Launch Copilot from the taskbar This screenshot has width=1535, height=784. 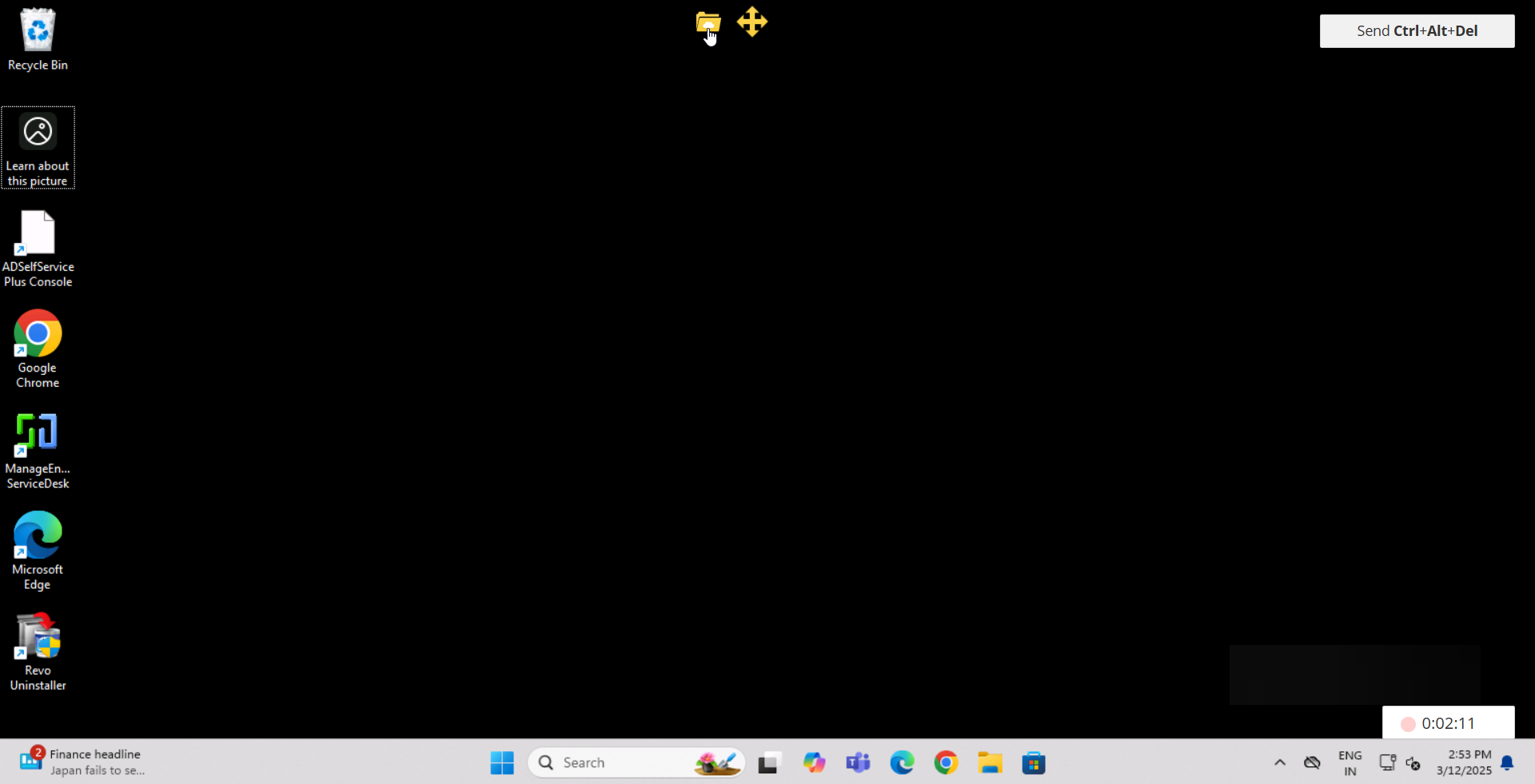(815, 762)
